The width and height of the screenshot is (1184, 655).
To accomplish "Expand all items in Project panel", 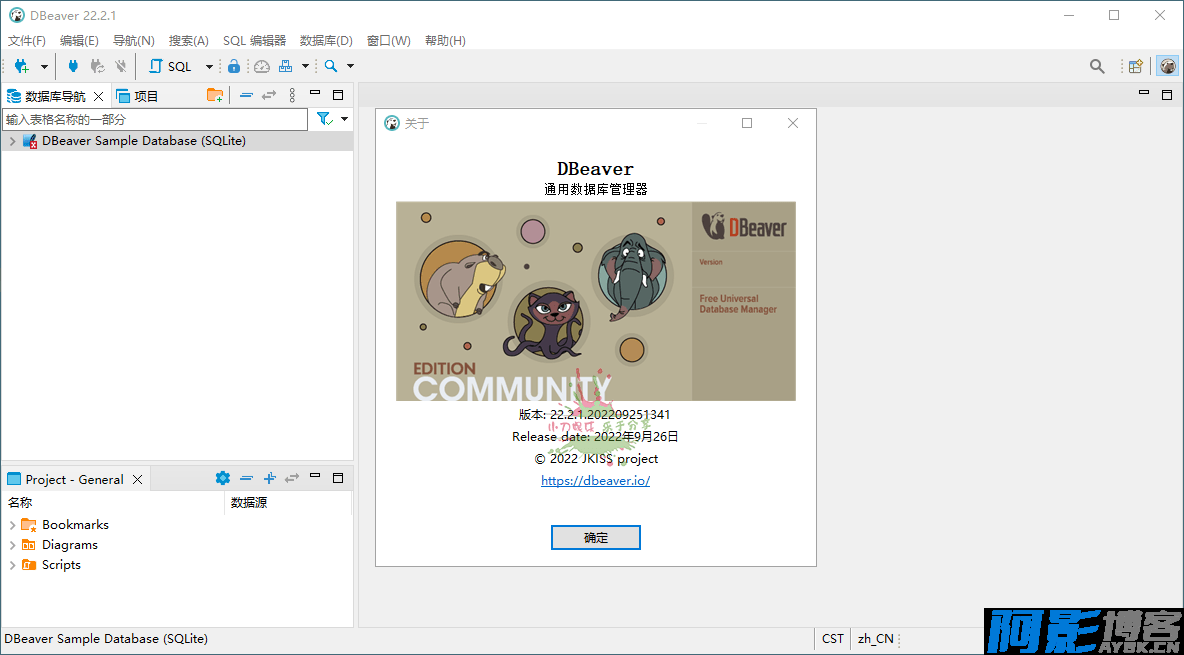I will [270, 477].
